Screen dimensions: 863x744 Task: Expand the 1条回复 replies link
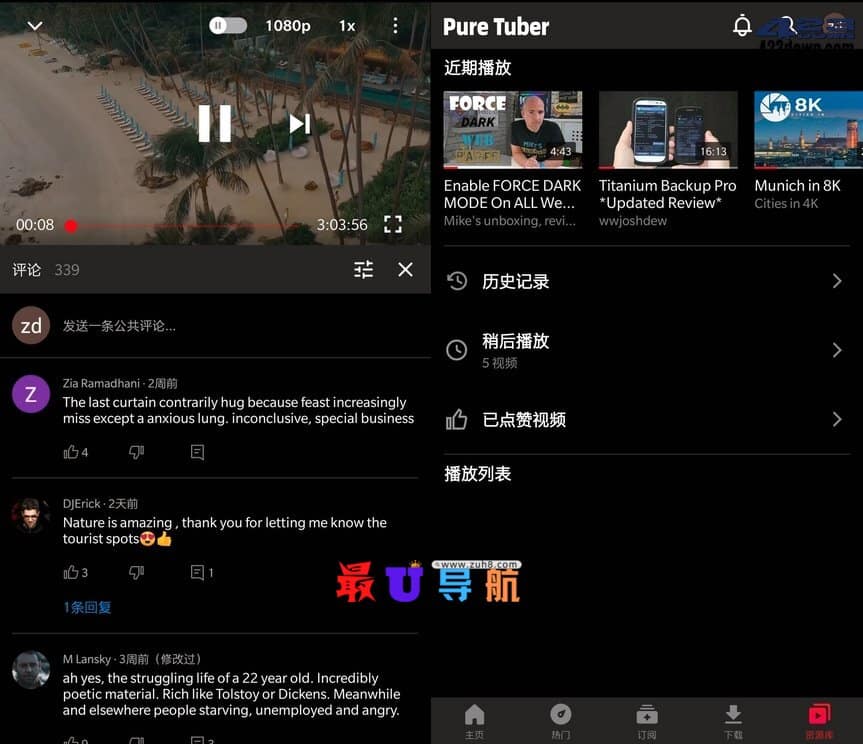click(87, 608)
